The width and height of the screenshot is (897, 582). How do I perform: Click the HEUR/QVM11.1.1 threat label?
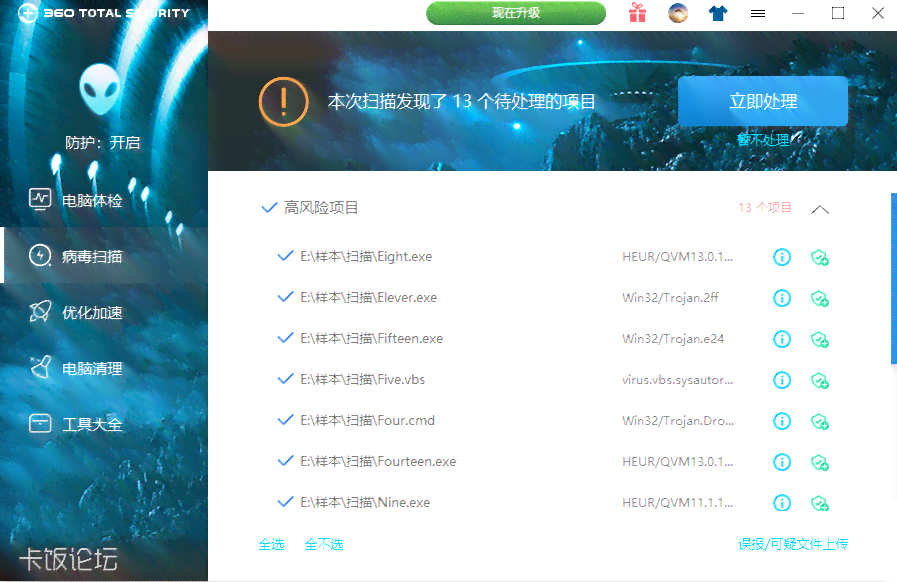coord(677,502)
